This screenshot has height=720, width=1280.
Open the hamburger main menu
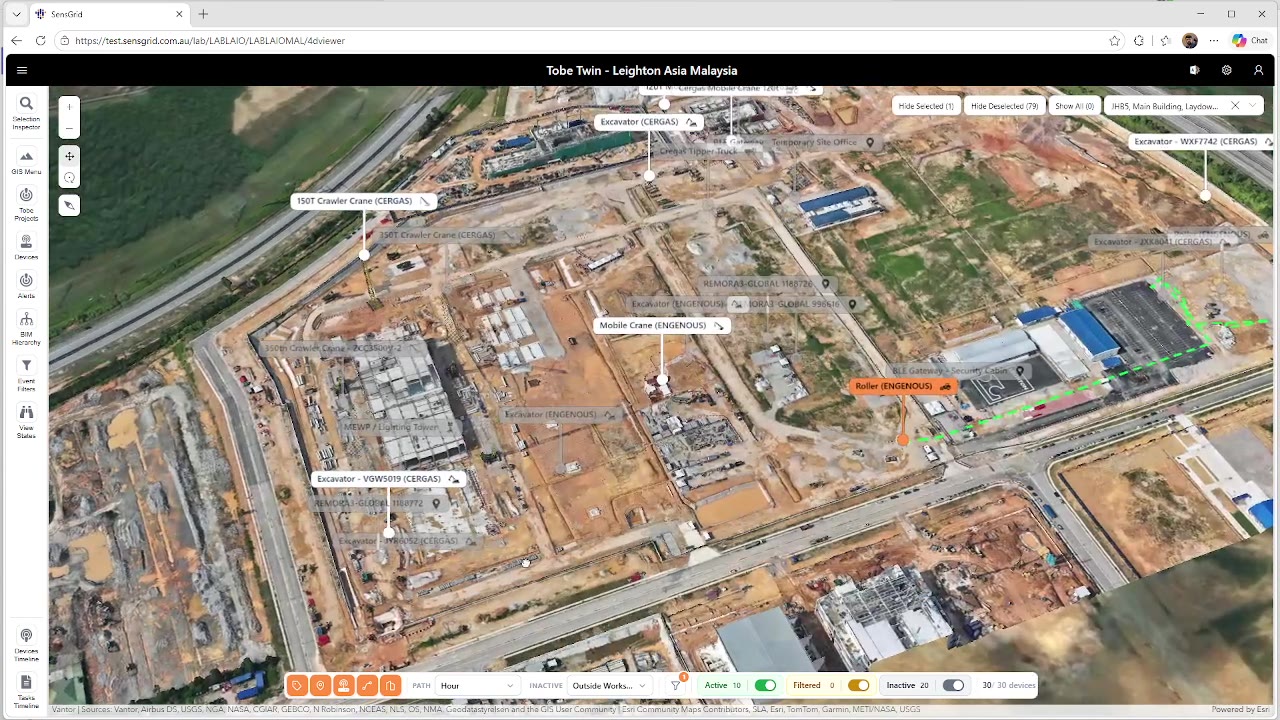click(x=22, y=70)
